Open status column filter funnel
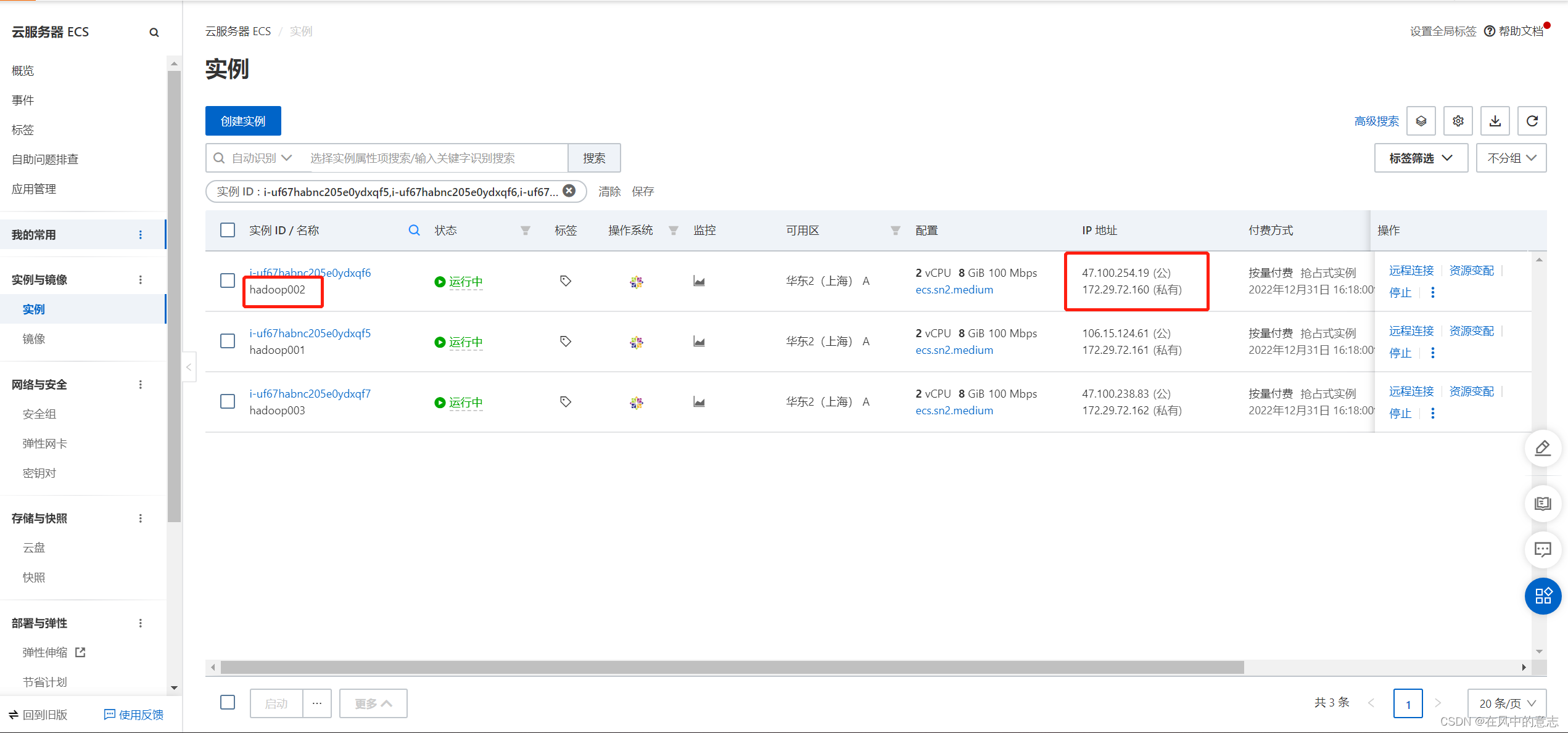 click(x=526, y=231)
